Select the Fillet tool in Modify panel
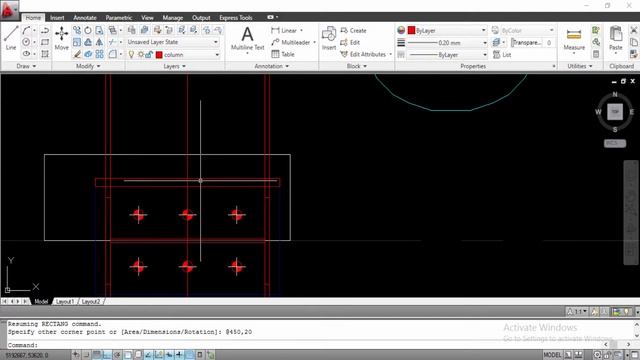This screenshot has height=360, width=640. (113, 54)
